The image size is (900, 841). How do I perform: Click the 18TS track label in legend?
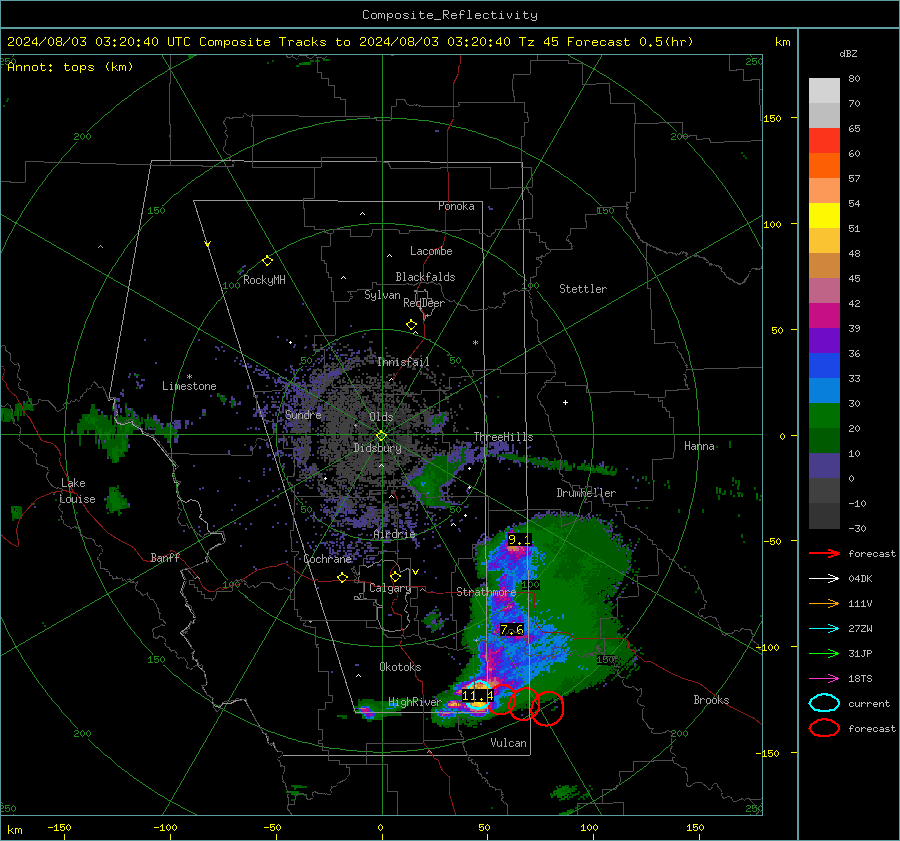coord(860,679)
